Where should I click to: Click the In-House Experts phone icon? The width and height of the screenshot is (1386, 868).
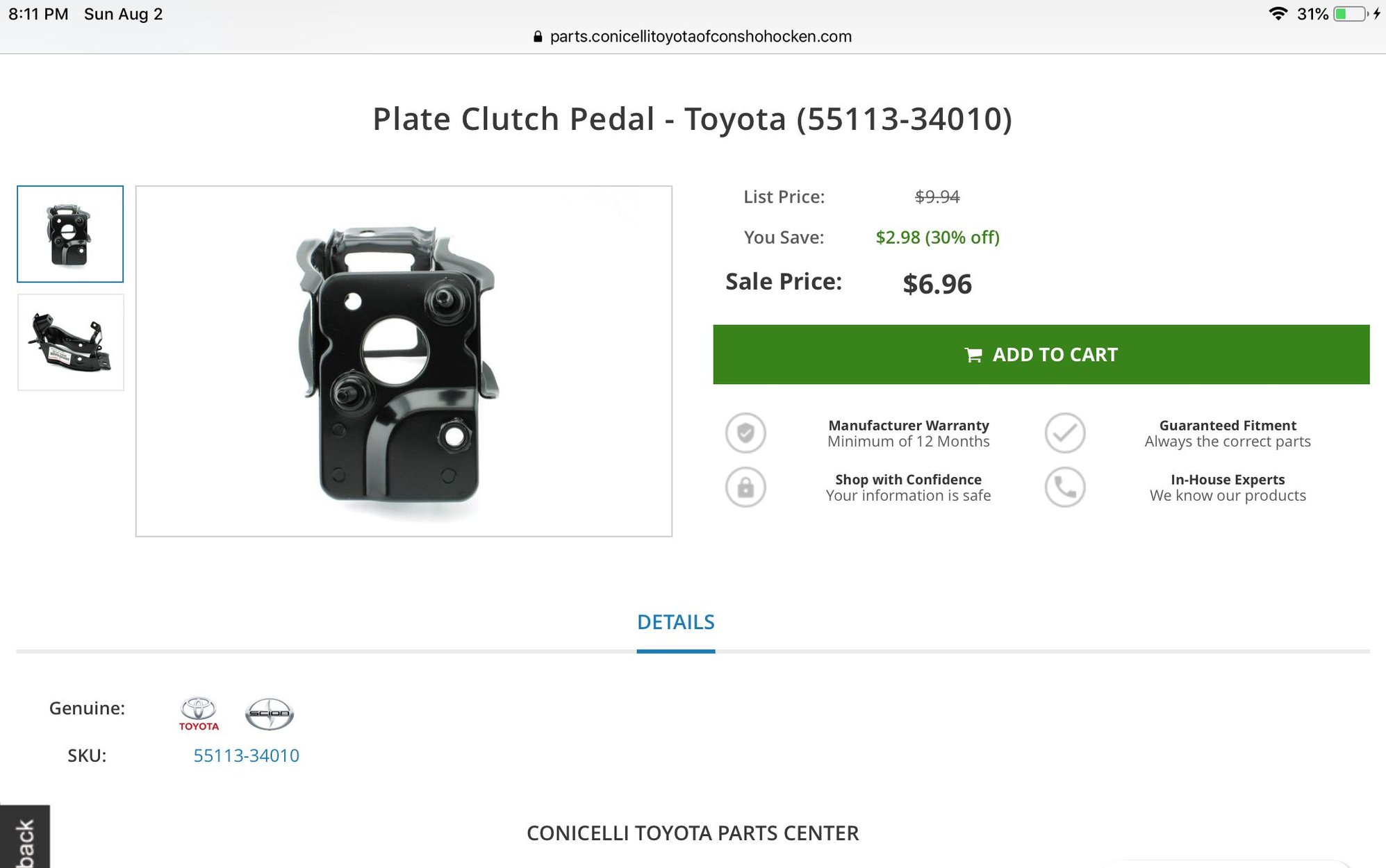[x=1064, y=487]
